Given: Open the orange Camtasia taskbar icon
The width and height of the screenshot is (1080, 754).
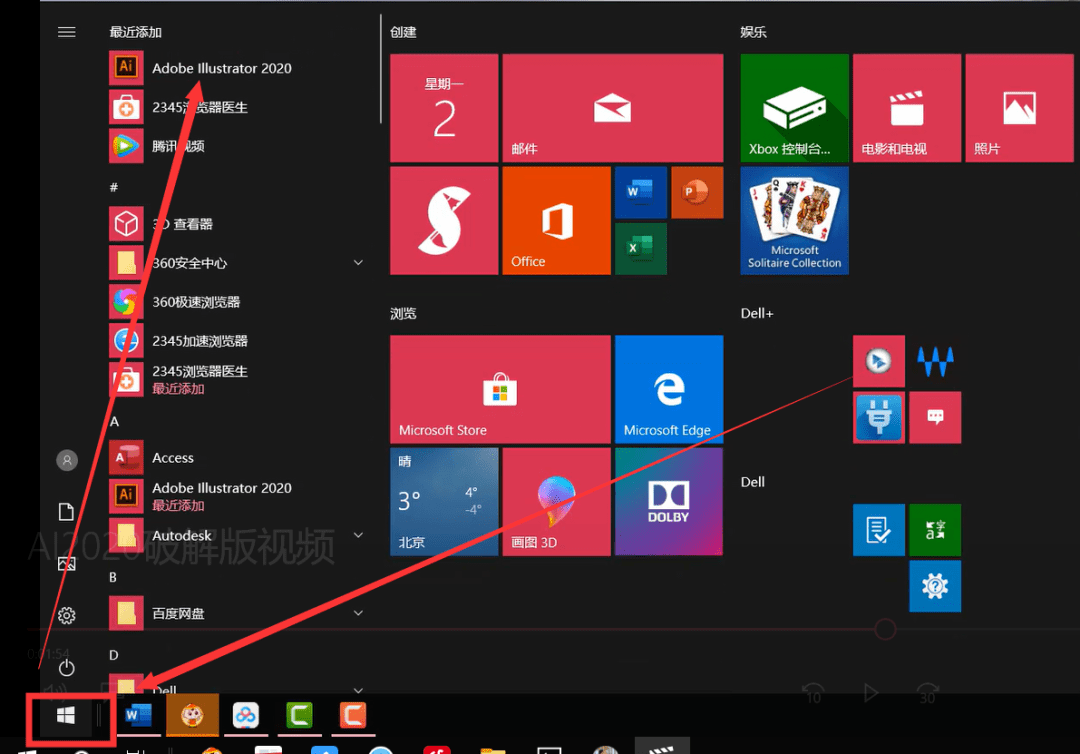Looking at the screenshot, I should tap(353, 715).
